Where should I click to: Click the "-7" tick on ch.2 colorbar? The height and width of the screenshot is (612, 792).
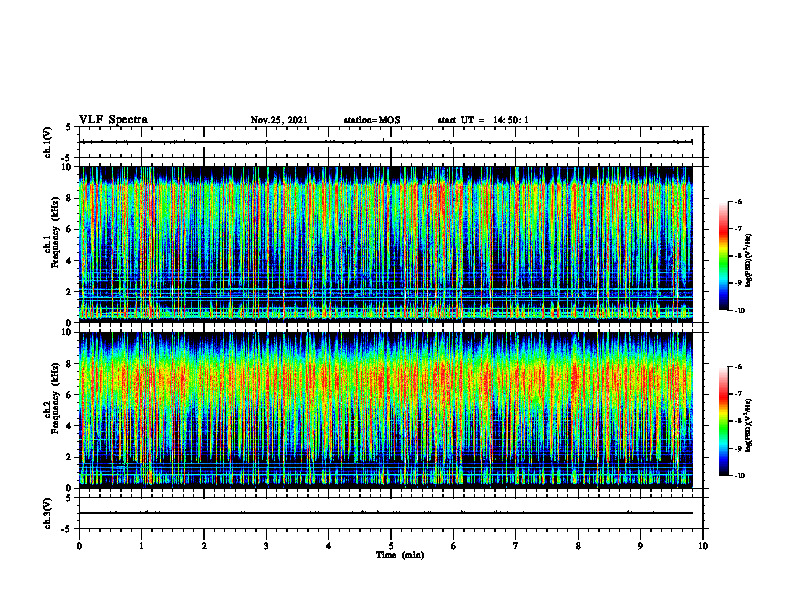[x=738, y=394]
